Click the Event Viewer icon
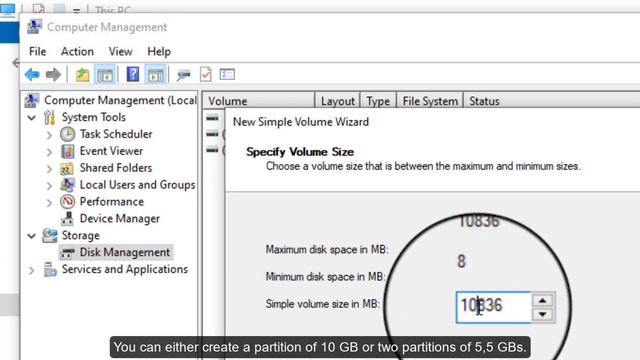 (67, 151)
